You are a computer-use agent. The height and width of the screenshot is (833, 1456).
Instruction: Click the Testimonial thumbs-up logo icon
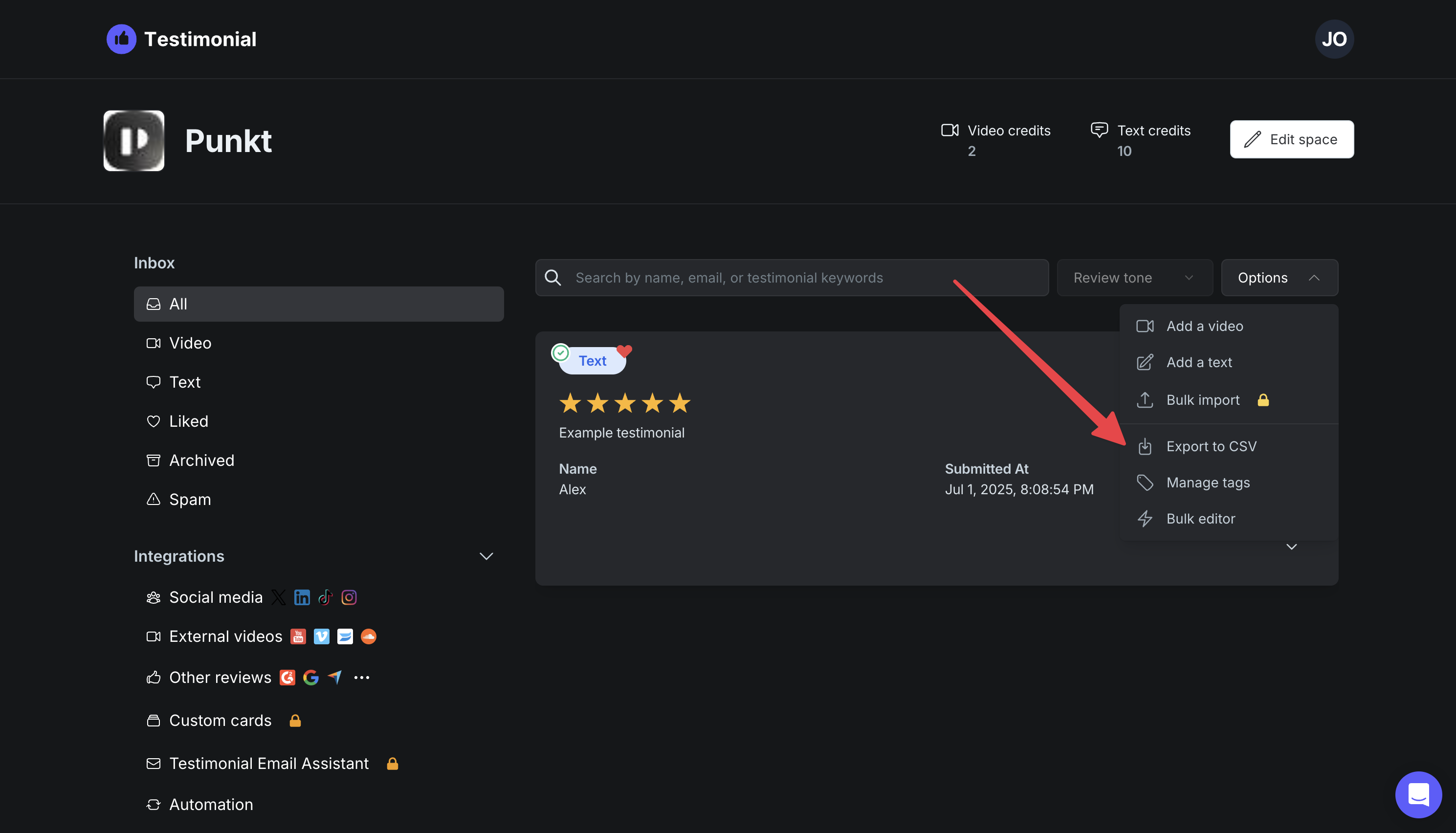point(121,39)
